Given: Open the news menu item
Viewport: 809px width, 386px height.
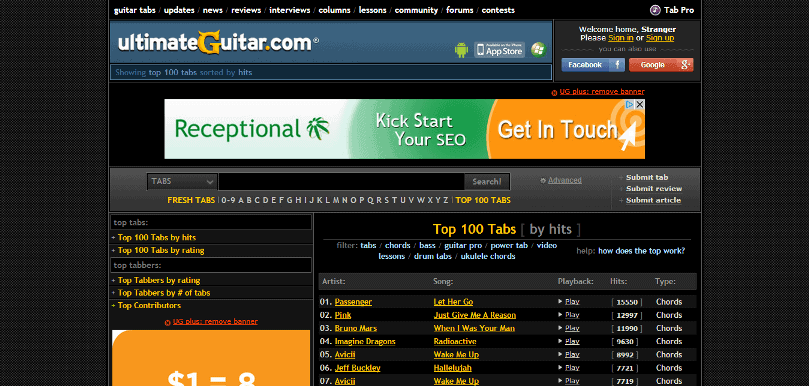Looking at the screenshot, I should (x=213, y=10).
